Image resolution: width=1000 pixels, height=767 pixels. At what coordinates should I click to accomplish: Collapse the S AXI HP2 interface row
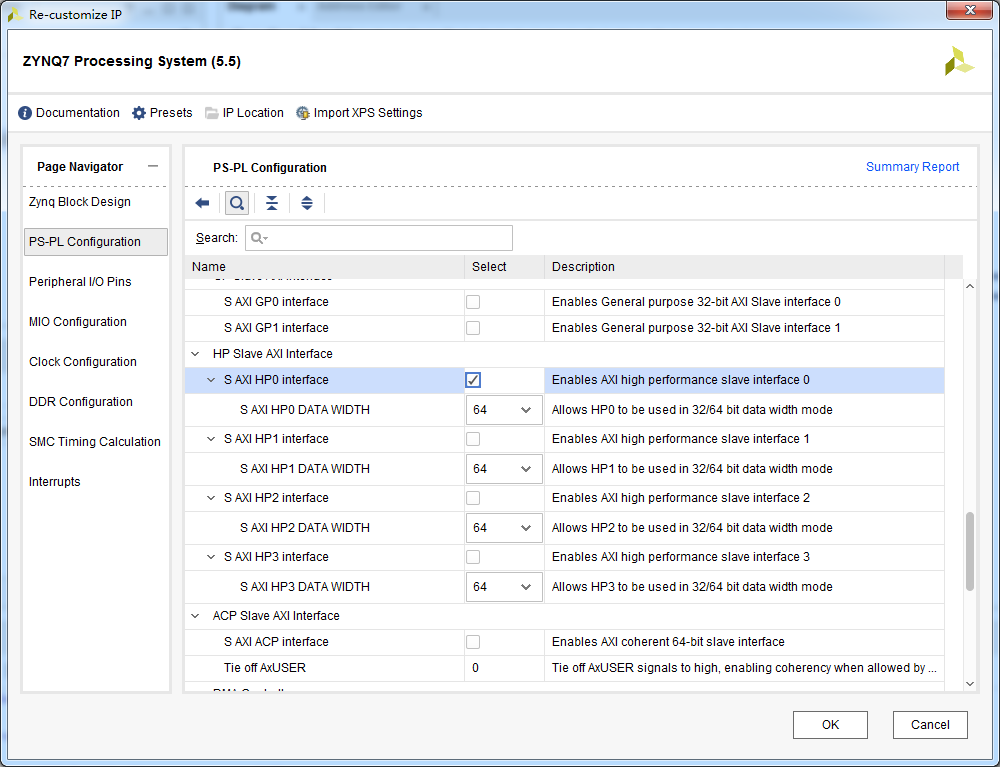click(x=211, y=498)
